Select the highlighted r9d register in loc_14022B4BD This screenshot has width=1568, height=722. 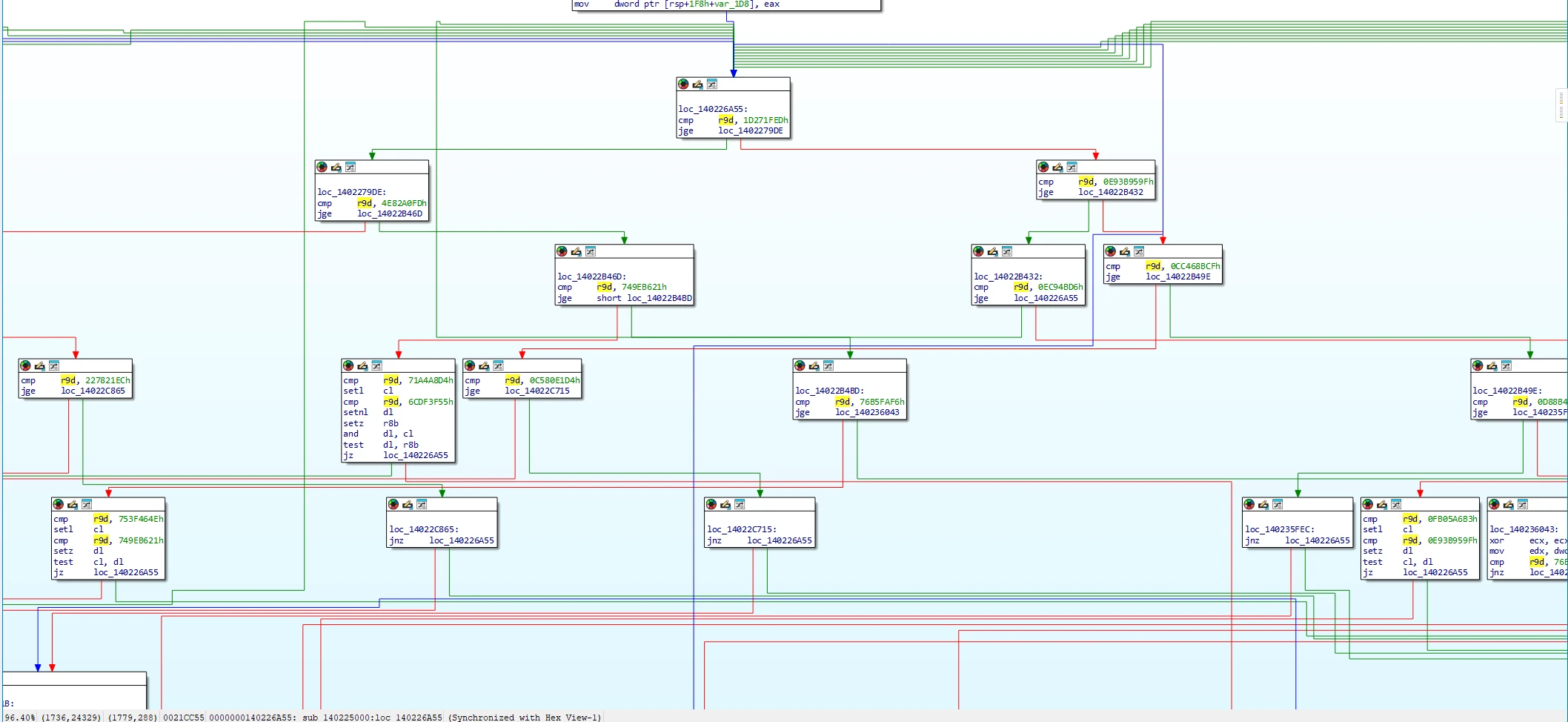click(x=843, y=402)
